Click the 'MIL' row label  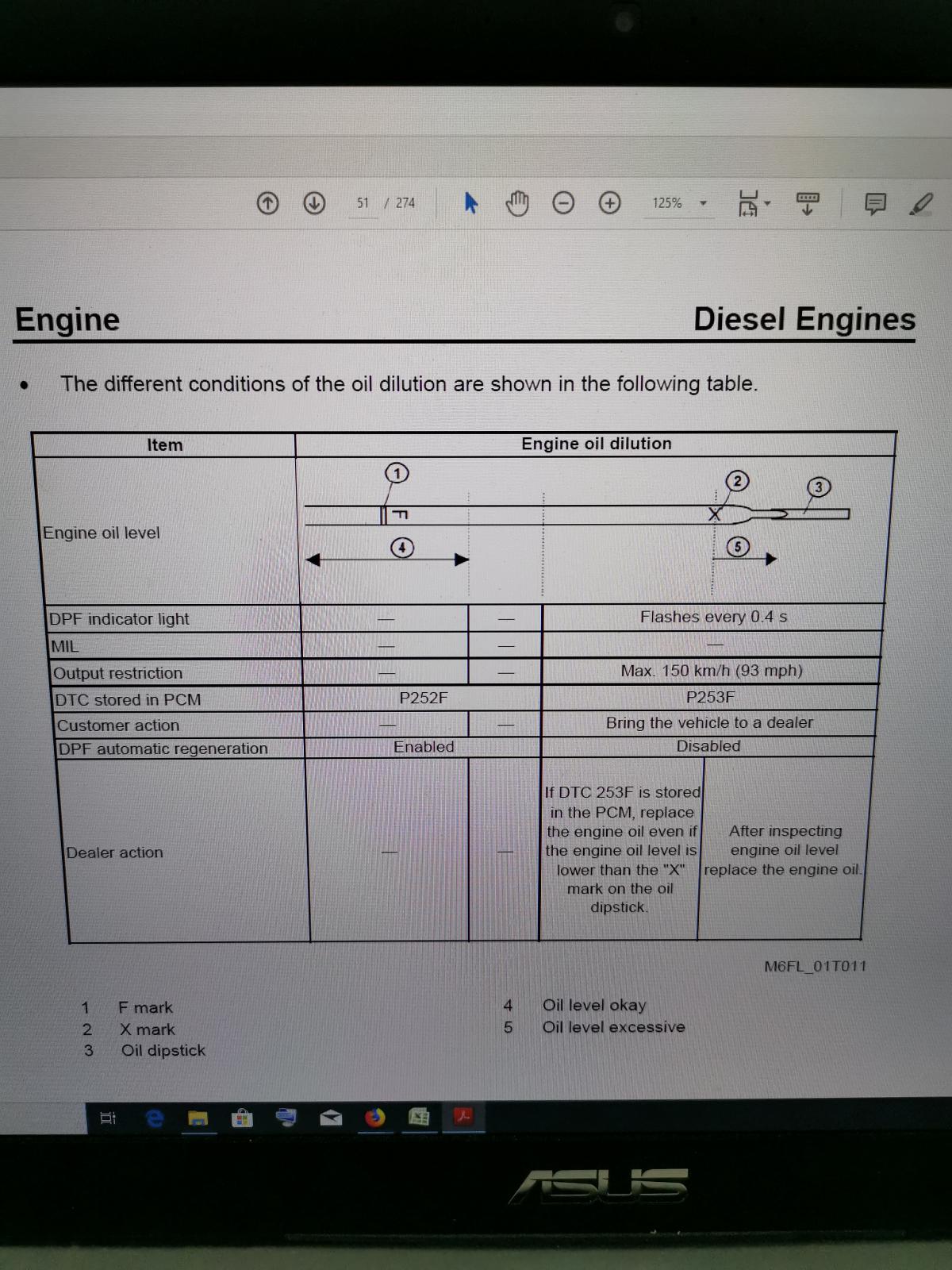coord(65,646)
